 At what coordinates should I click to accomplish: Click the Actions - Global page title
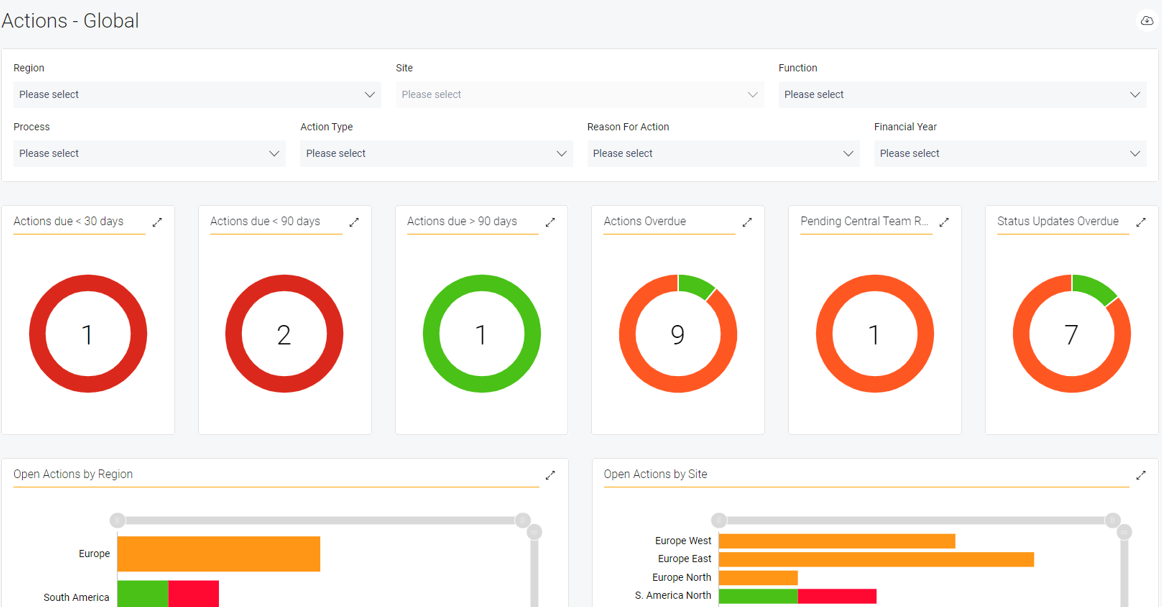pos(70,21)
